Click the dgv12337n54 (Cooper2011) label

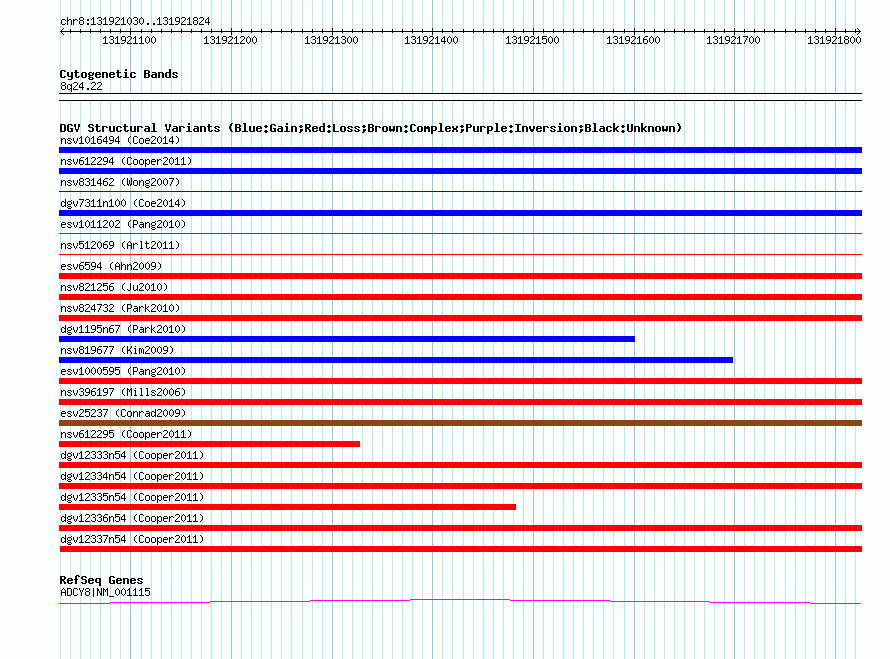pyautogui.click(x=132, y=539)
